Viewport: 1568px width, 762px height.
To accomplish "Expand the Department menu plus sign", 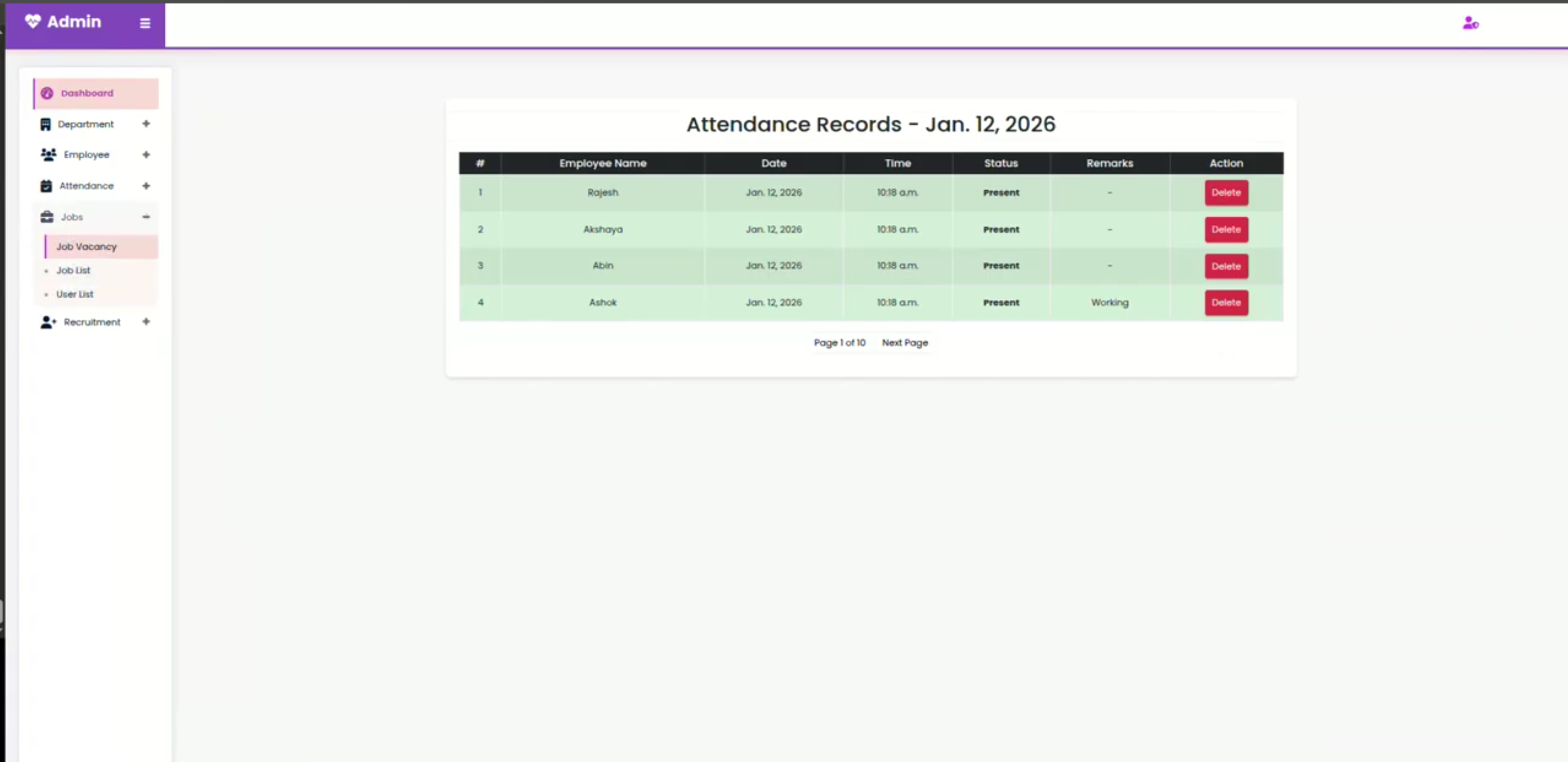I will pos(146,124).
